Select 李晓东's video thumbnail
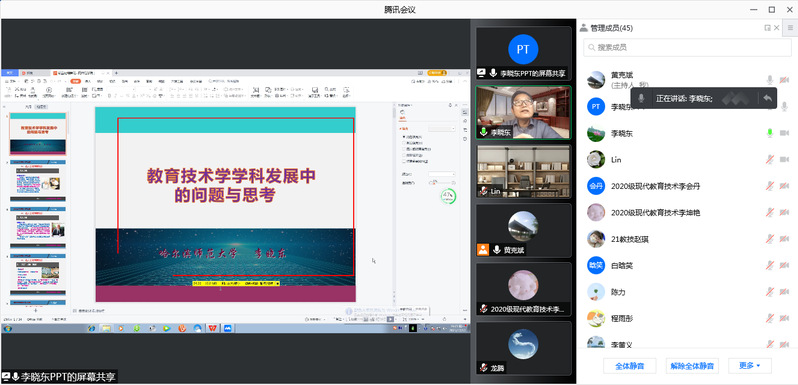 pos(523,112)
